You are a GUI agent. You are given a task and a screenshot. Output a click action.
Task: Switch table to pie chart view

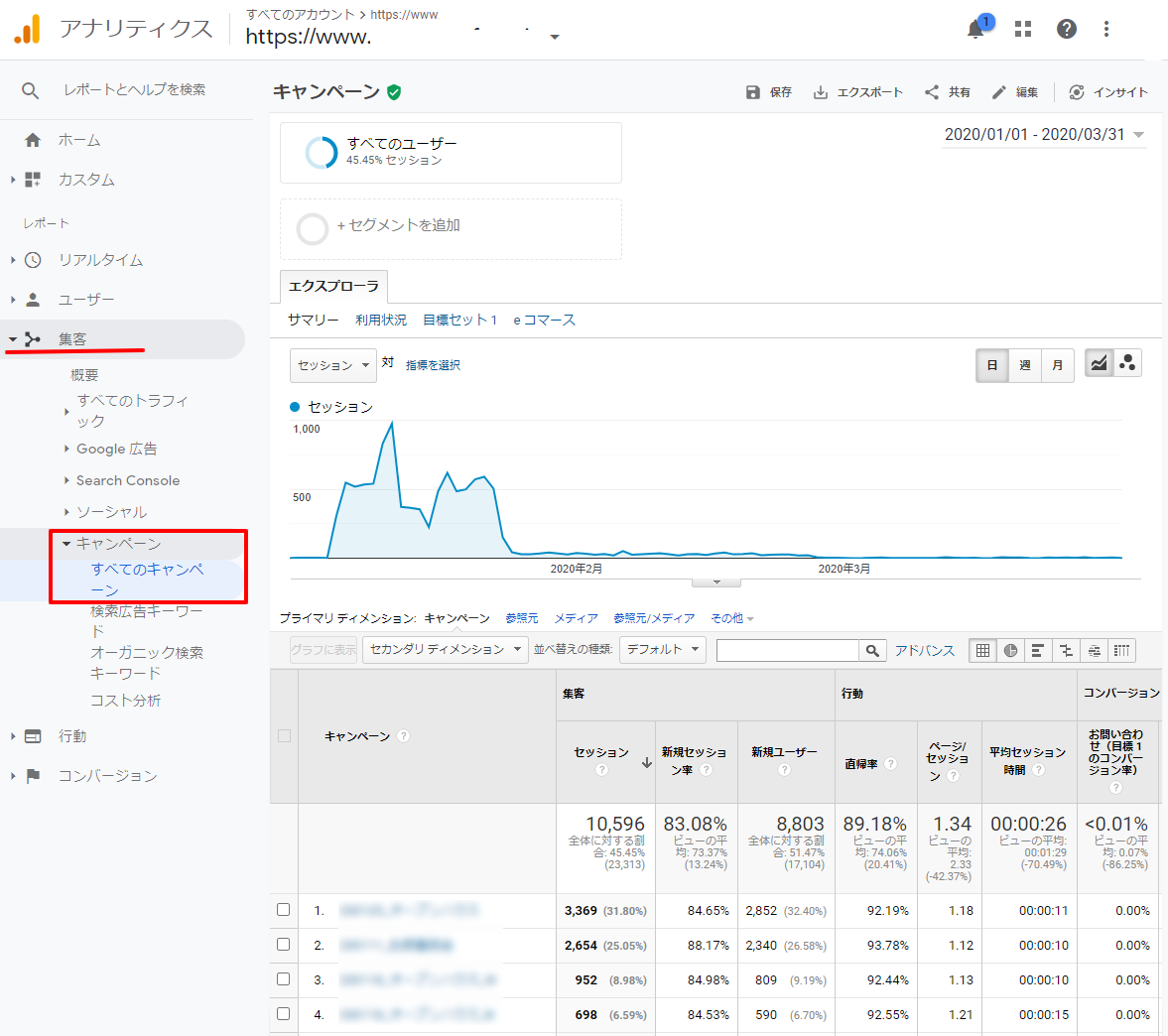(1011, 650)
